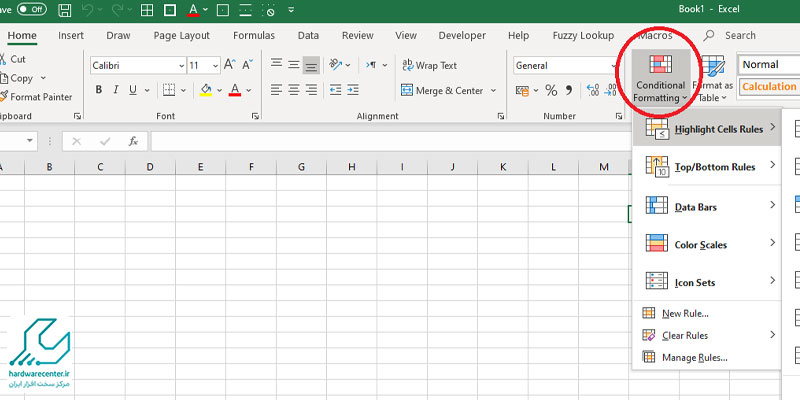Select the Calculation cell style

point(768,86)
